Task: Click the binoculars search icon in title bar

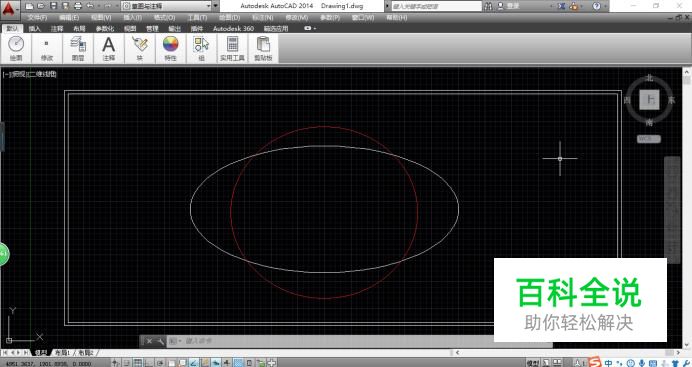Action: click(x=488, y=6)
